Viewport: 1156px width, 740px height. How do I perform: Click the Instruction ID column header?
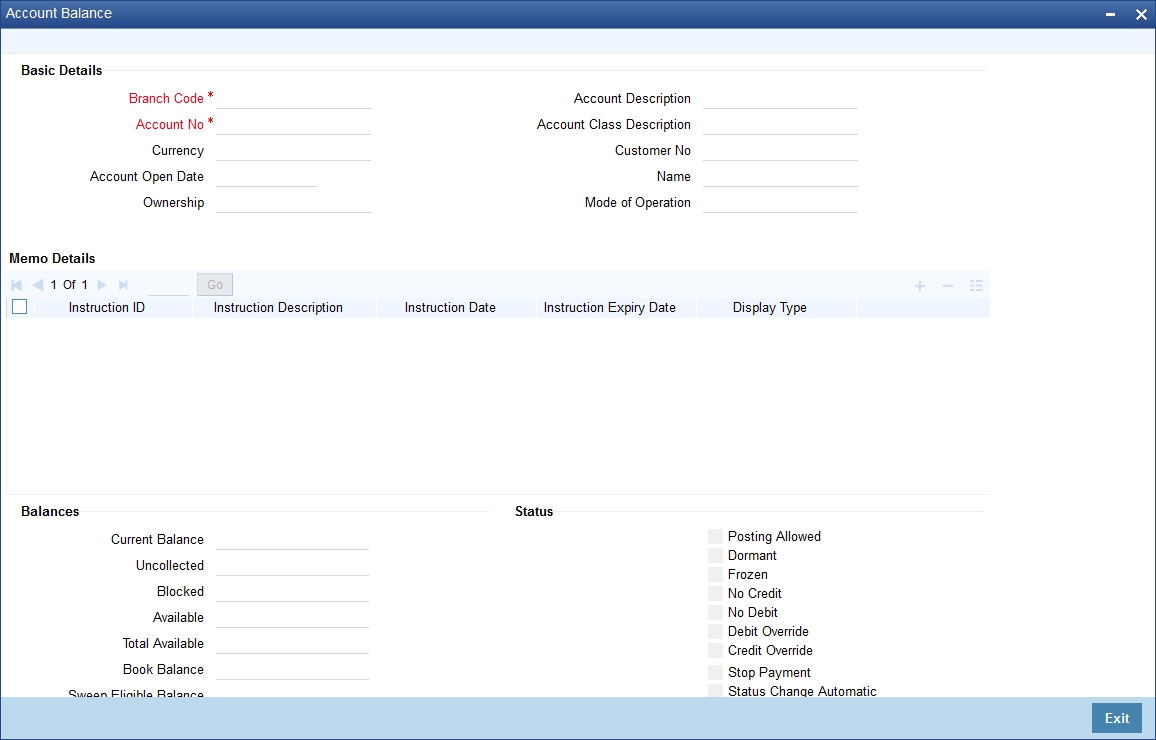(106, 307)
